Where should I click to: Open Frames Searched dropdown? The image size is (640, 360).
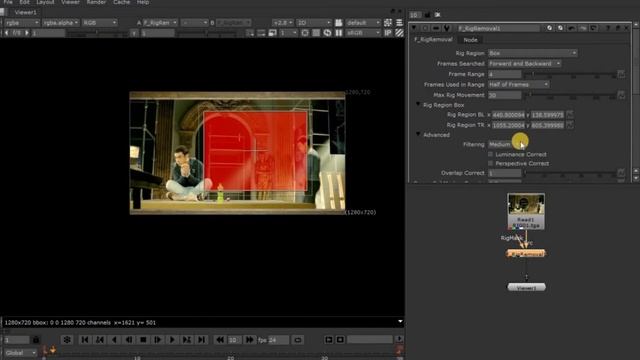pyautogui.click(x=524, y=64)
